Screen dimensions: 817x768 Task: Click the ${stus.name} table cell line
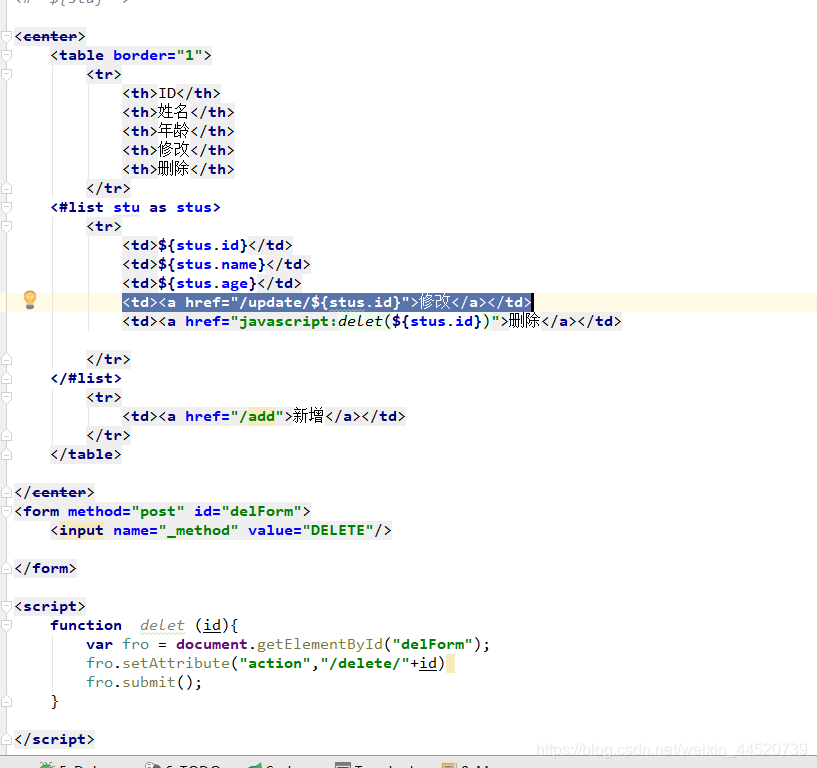coord(216,264)
